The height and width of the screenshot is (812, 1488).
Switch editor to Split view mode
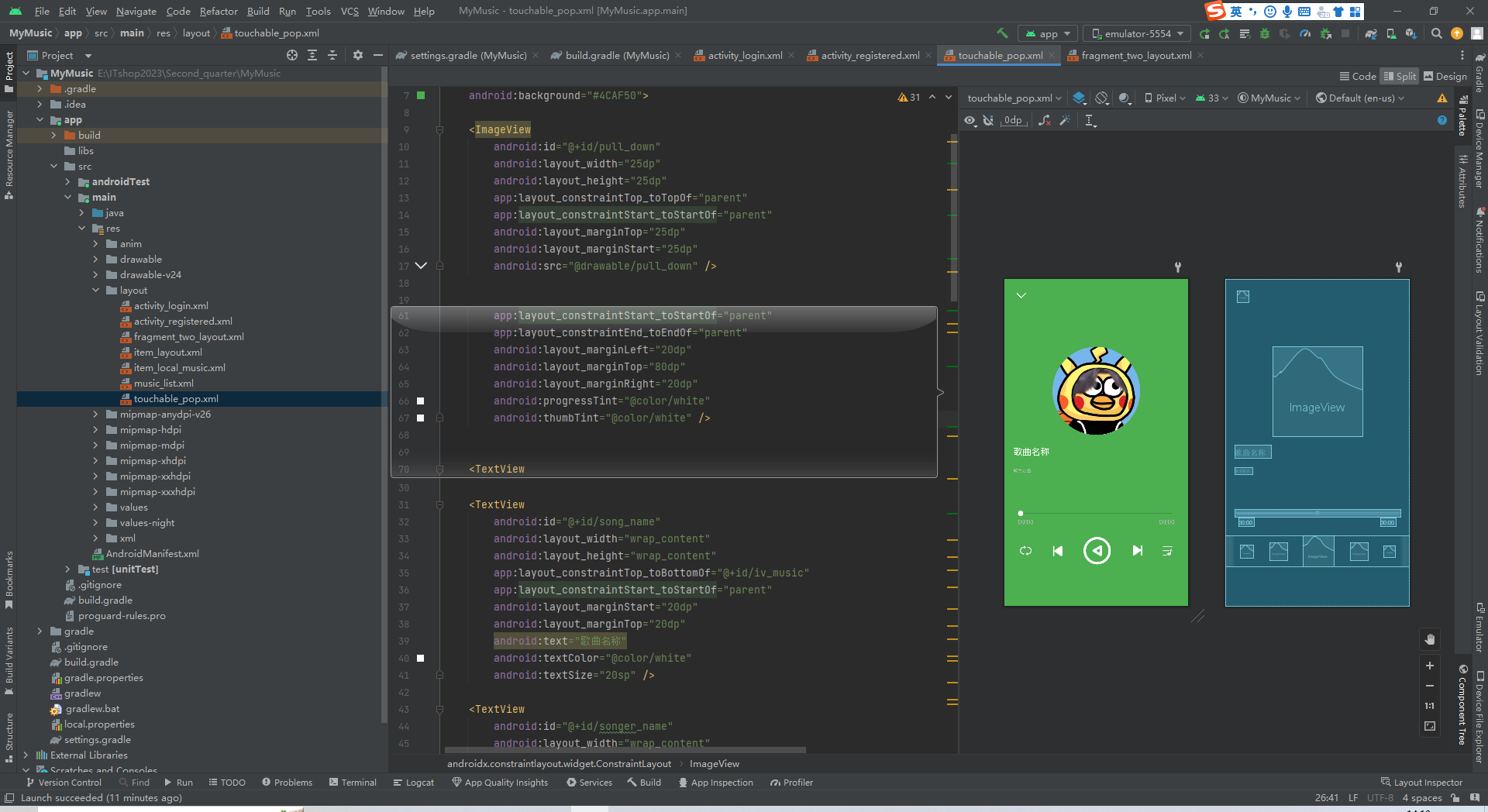click(1400, 76)
